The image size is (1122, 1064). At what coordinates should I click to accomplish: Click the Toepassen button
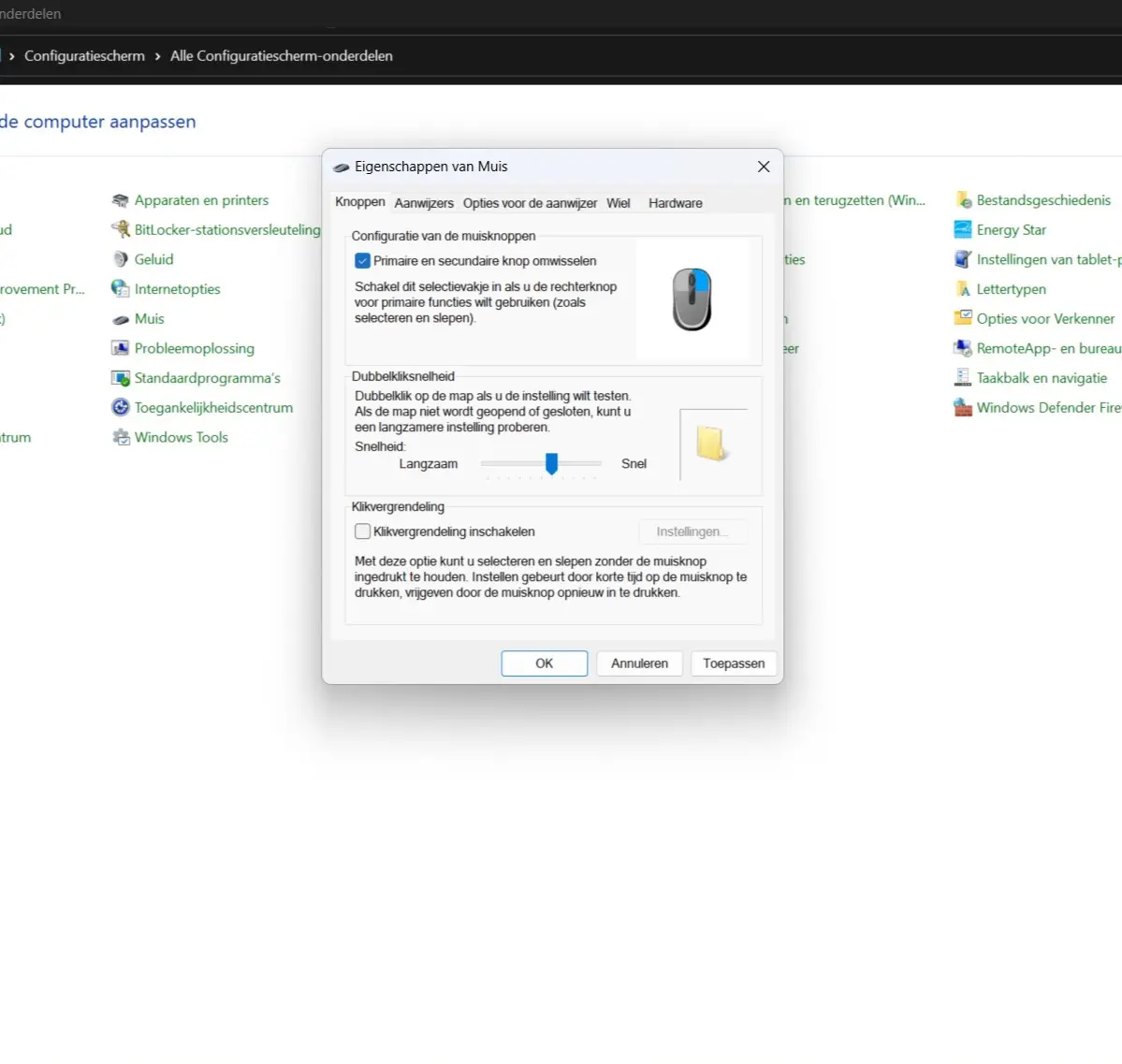[x=733, y=663]
